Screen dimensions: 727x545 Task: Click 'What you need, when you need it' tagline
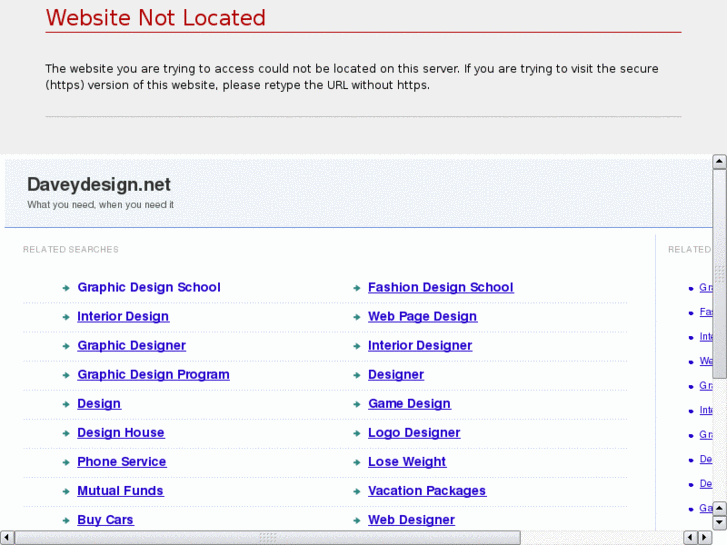(100, 205)
